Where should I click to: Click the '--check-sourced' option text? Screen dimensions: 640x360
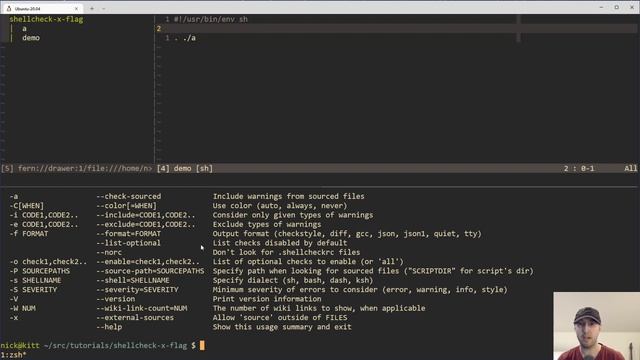click(x=129, y=196)
